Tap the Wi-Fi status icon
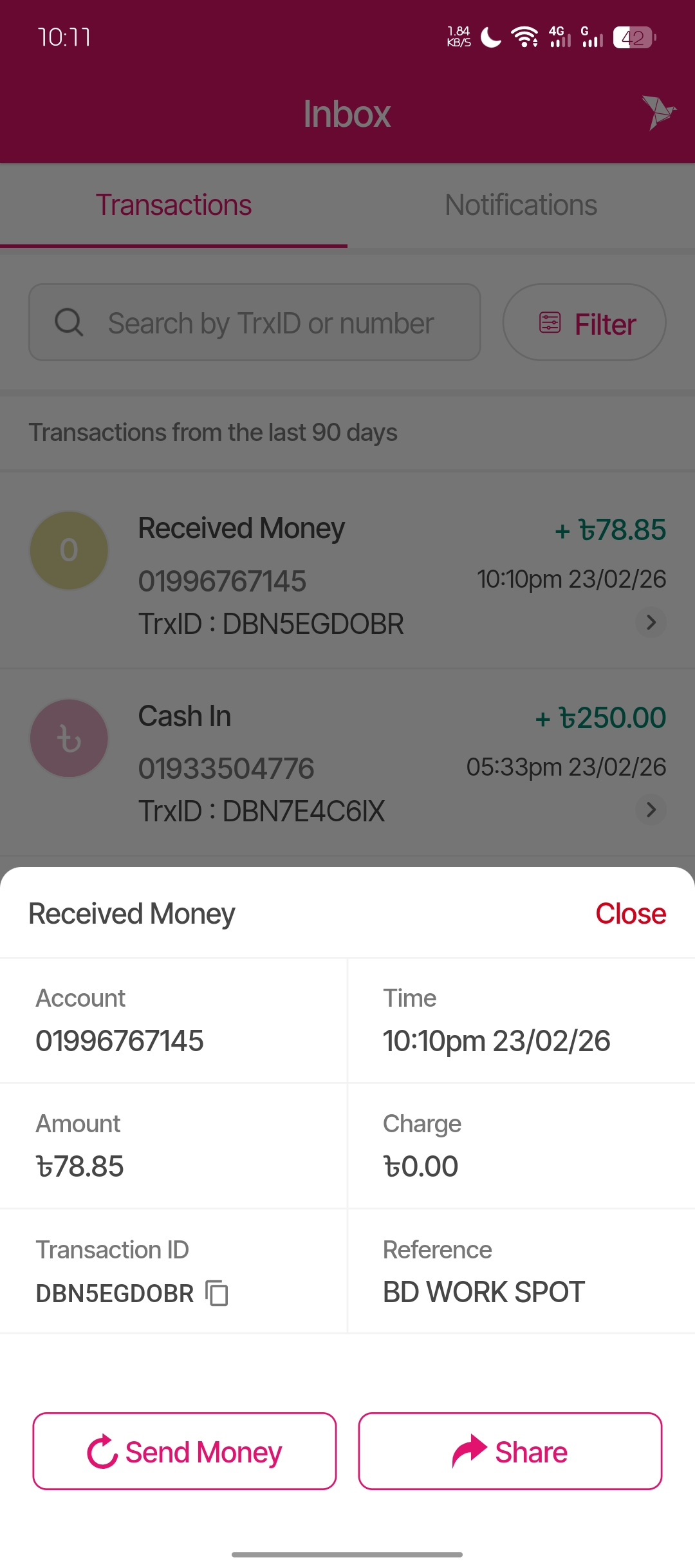695x1568 pixels. 524,37
